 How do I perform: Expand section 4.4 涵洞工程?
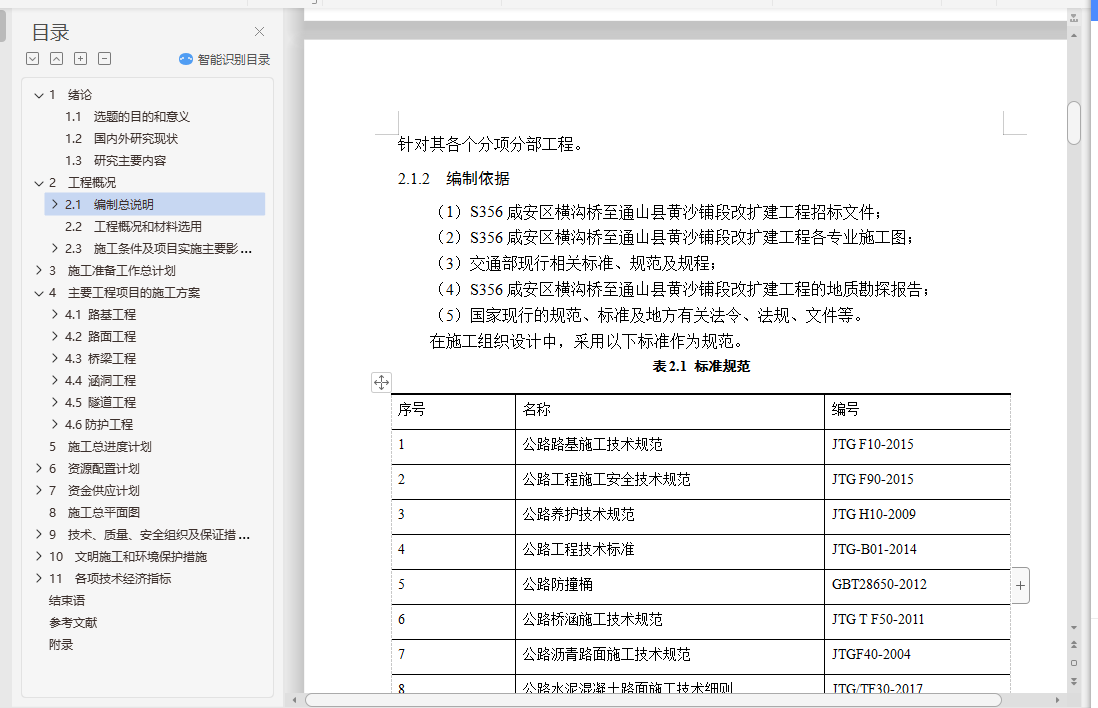click(x=55, y=380)
